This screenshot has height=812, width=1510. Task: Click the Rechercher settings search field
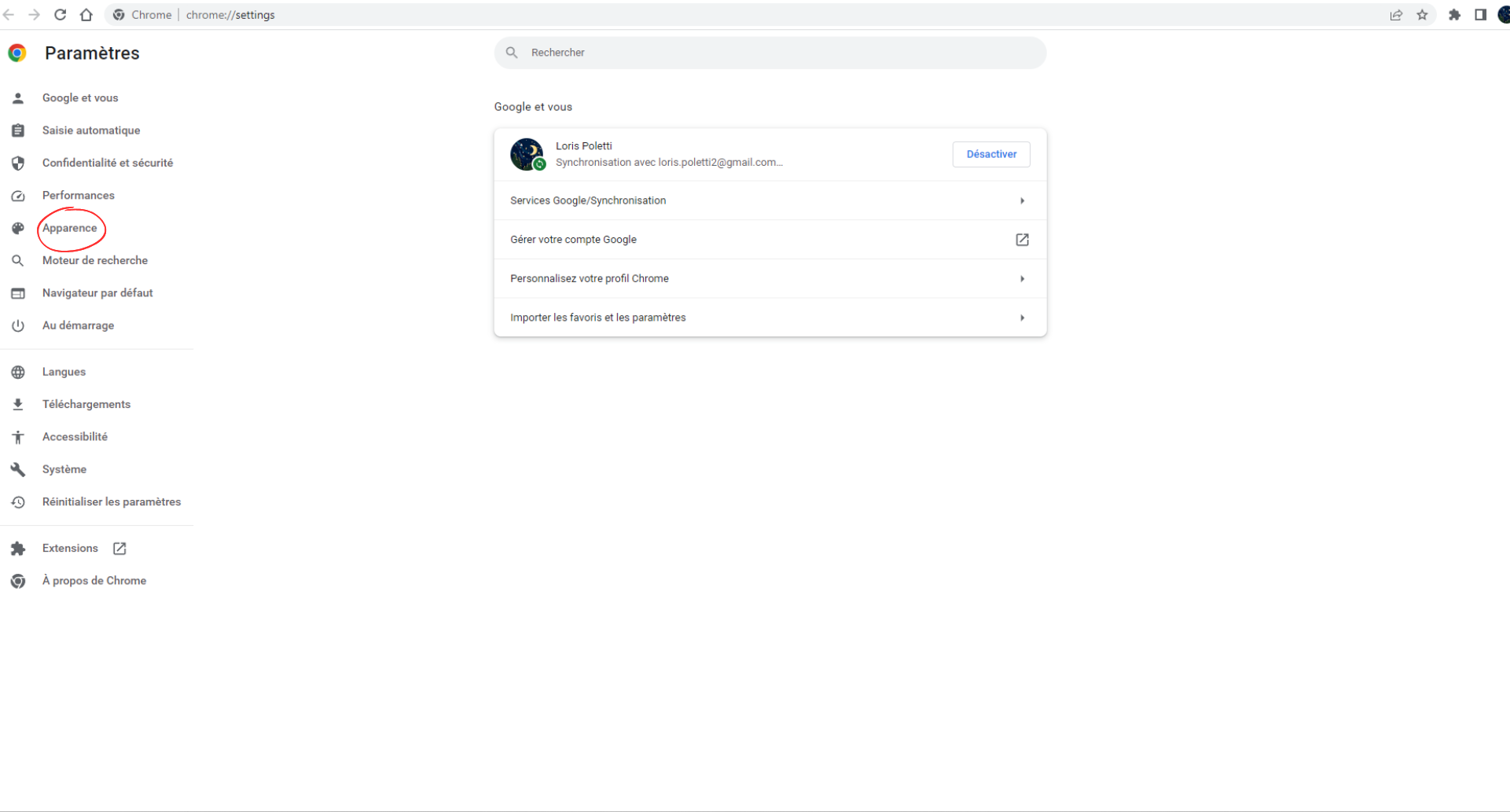770,53
